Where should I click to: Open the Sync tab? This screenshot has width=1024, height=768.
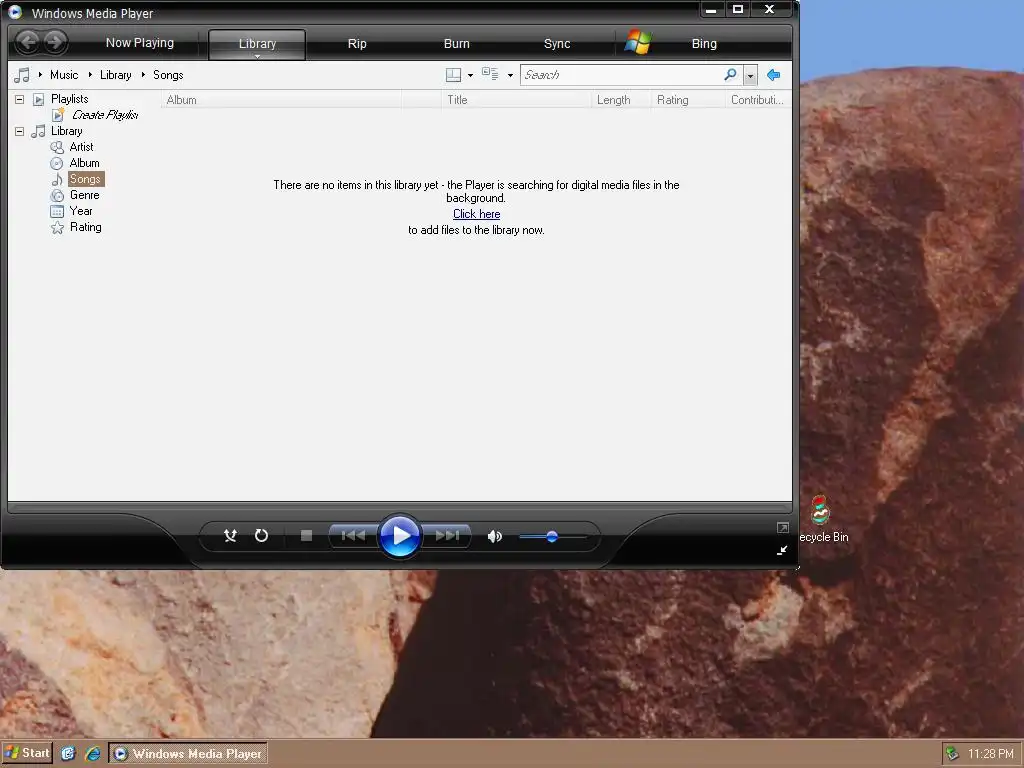click(557, 44)
